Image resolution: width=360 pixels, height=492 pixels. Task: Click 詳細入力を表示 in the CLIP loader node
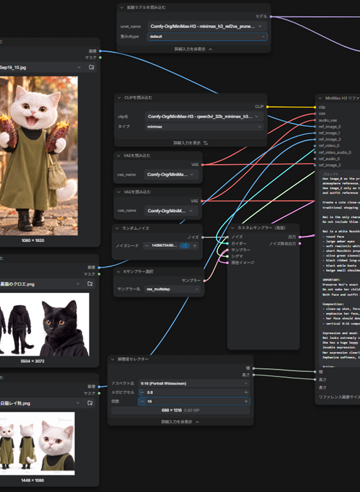[x=190, y=143]
